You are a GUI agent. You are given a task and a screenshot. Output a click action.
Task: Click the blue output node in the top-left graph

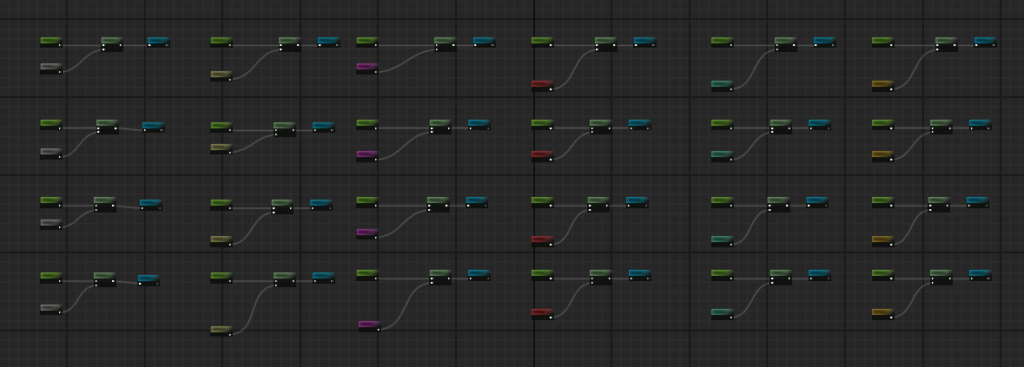click(x=159, y=42)
